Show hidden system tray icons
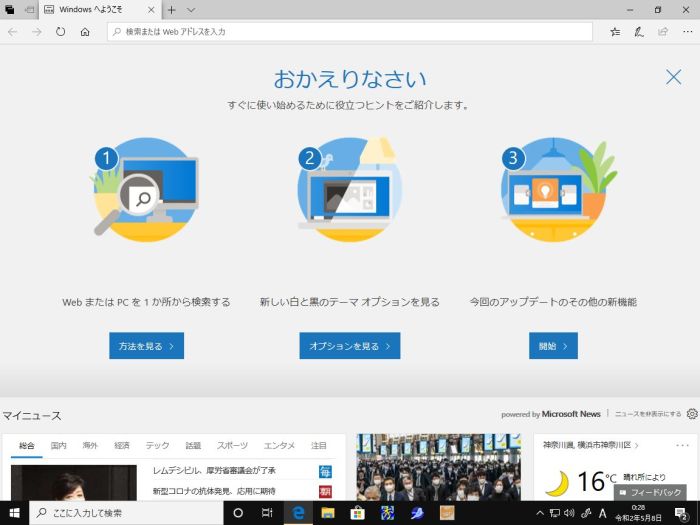 (540, 513)
